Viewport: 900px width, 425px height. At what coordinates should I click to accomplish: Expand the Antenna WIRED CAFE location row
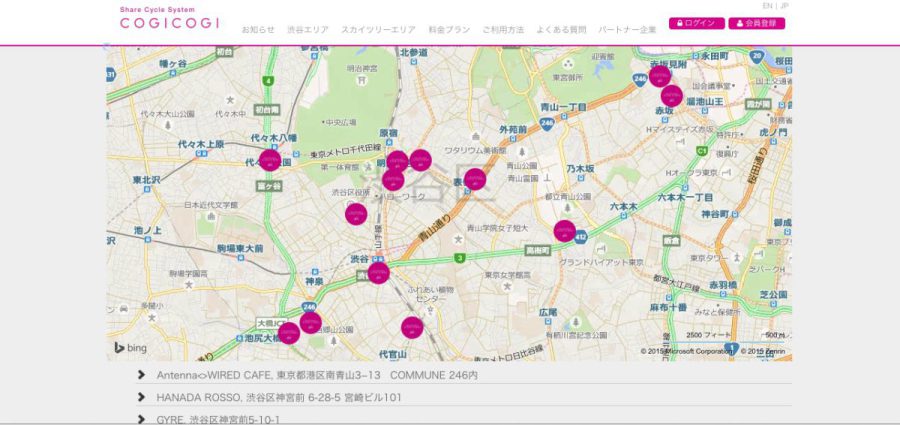click(x=464, y=375)
